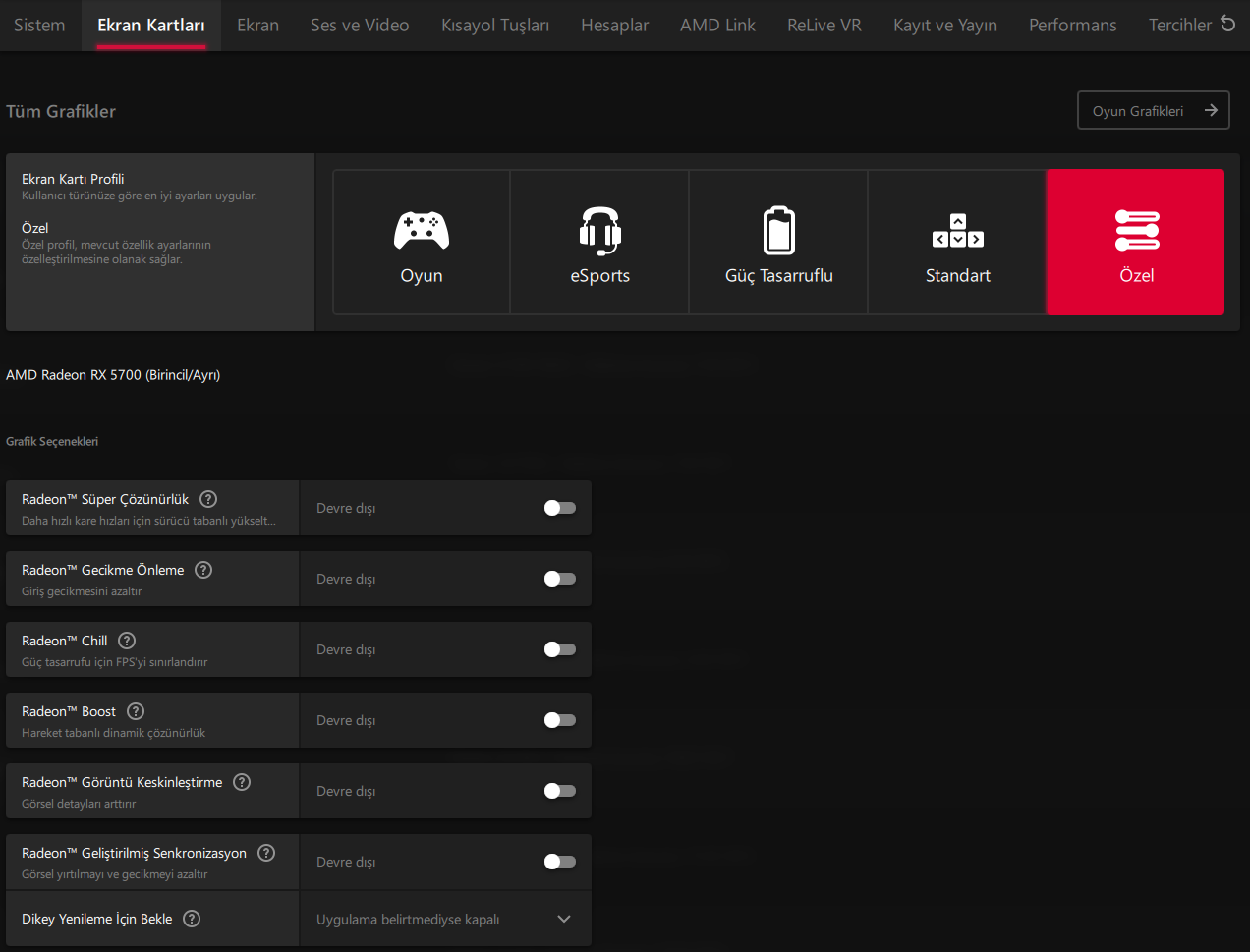Select the Ekran Kartları tab
The height and width of the screenshot is (952, 1250).
click(x=151, y=25)
